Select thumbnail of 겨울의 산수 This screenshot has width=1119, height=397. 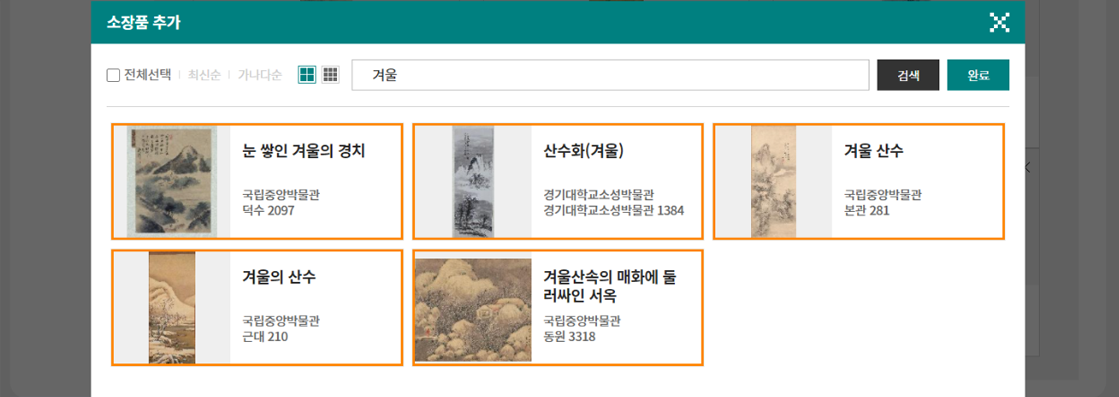[x=172, y=308]
